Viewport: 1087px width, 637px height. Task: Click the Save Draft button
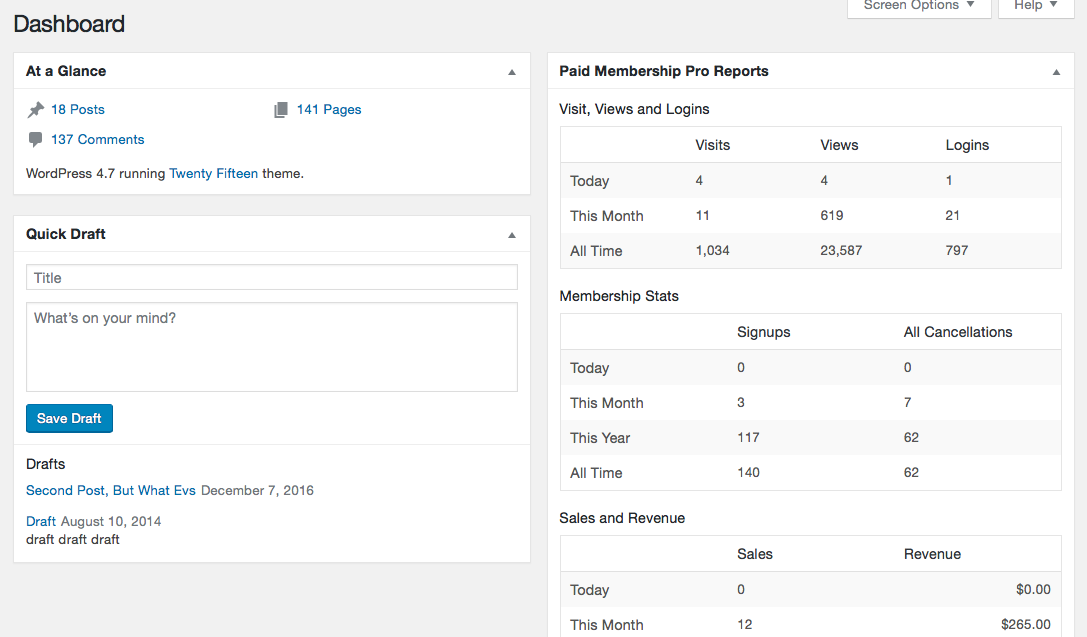point(69,419)
